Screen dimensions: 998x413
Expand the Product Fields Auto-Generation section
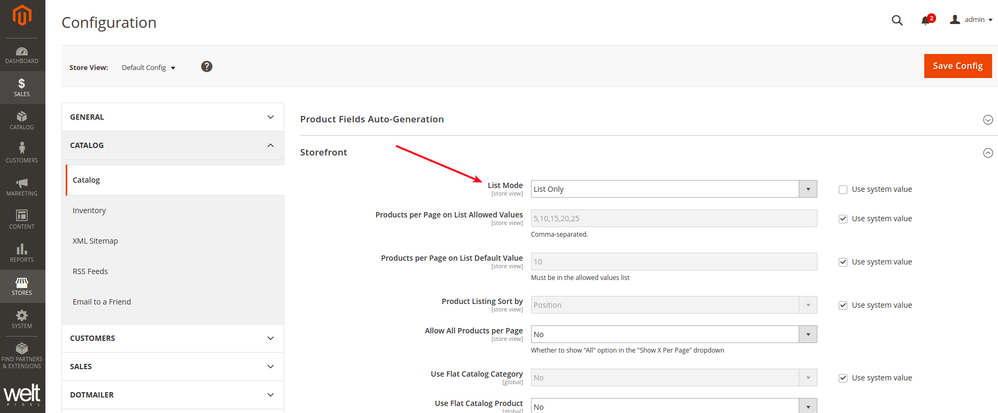[x=987, y=119]
